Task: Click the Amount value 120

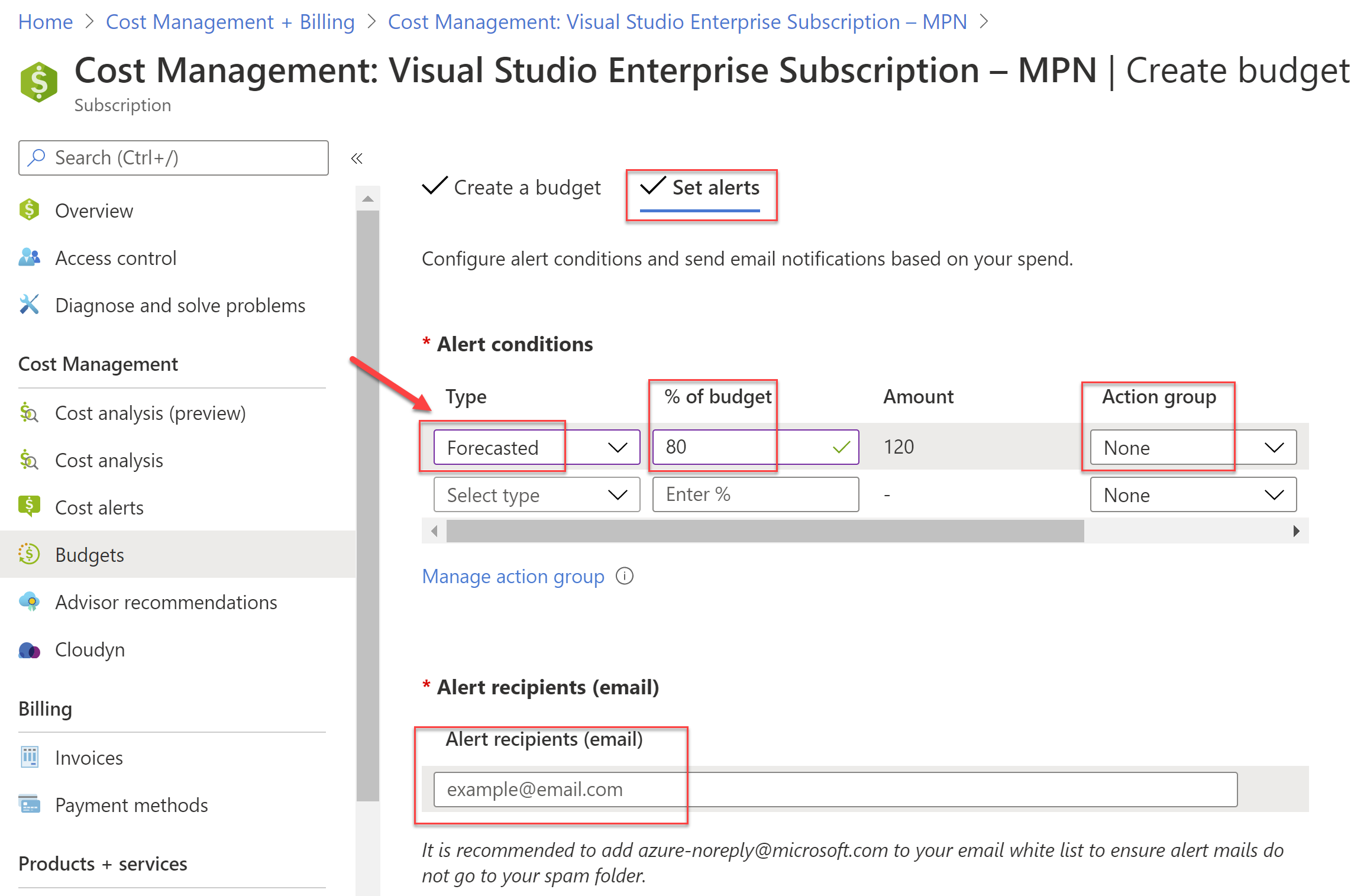Action: (899, 447)
